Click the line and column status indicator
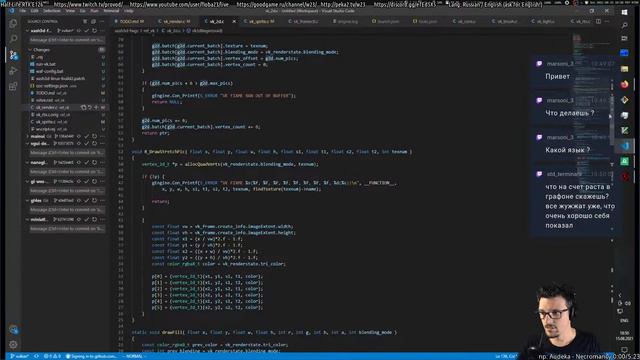 pos(506,356)
